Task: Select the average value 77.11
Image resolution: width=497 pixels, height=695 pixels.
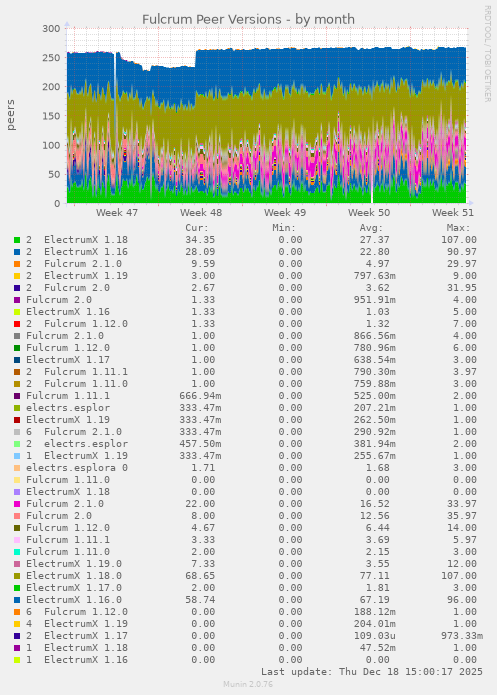Action: [x=375, y=576]
